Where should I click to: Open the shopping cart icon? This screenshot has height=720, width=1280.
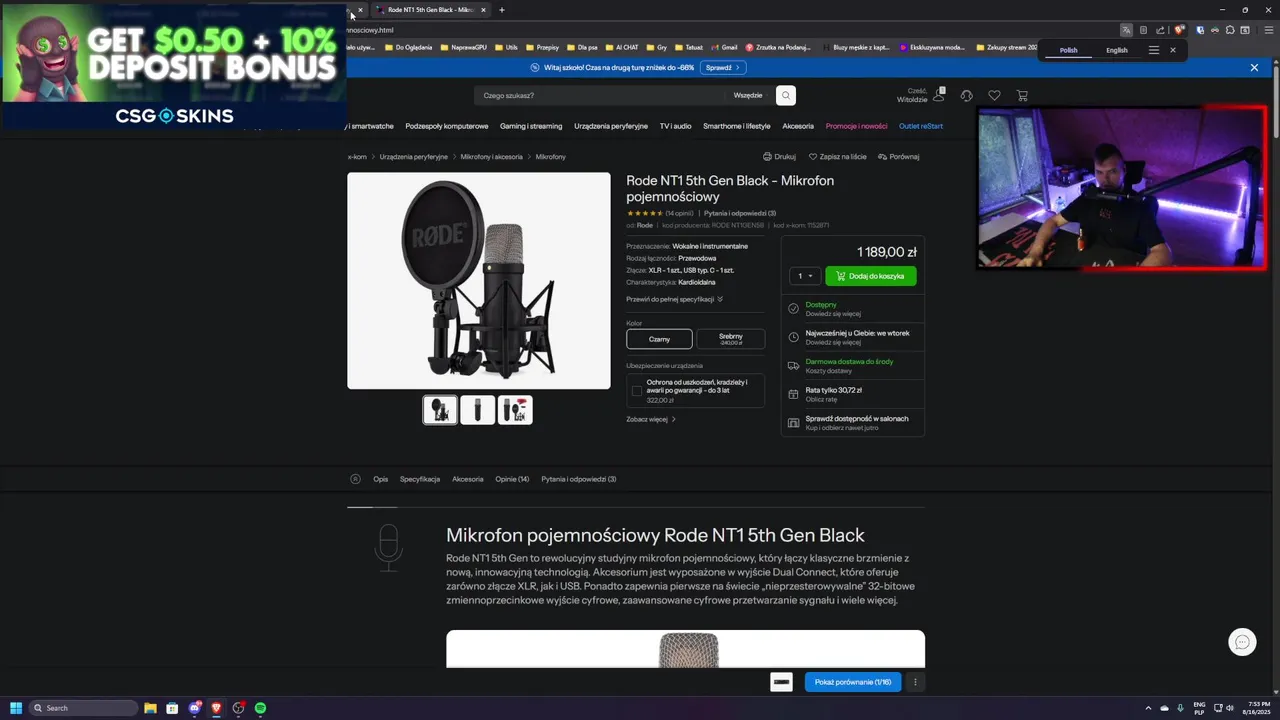coord(1022,96)
